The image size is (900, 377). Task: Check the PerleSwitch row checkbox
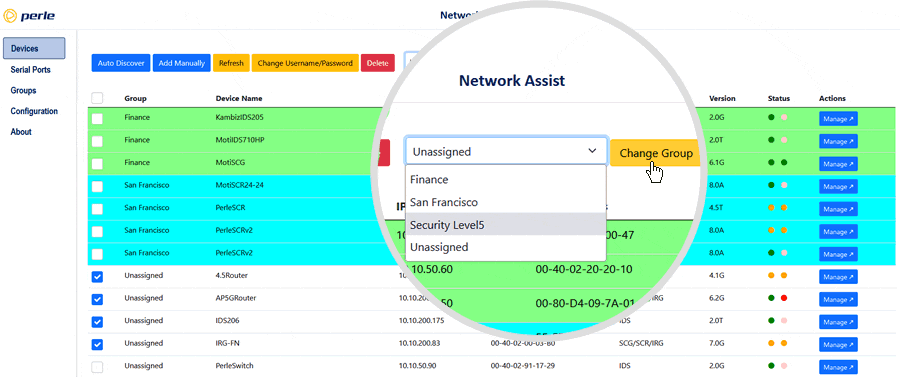click(98, 367)
